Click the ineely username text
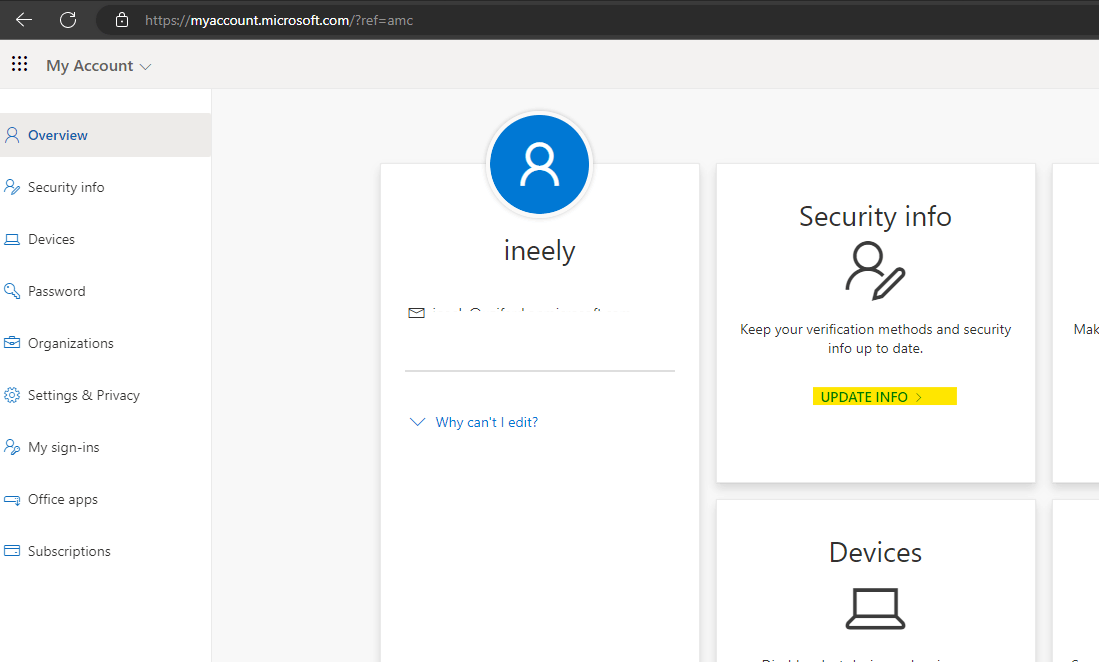This screenshot has height=662, width=1099. coord(539,251)
